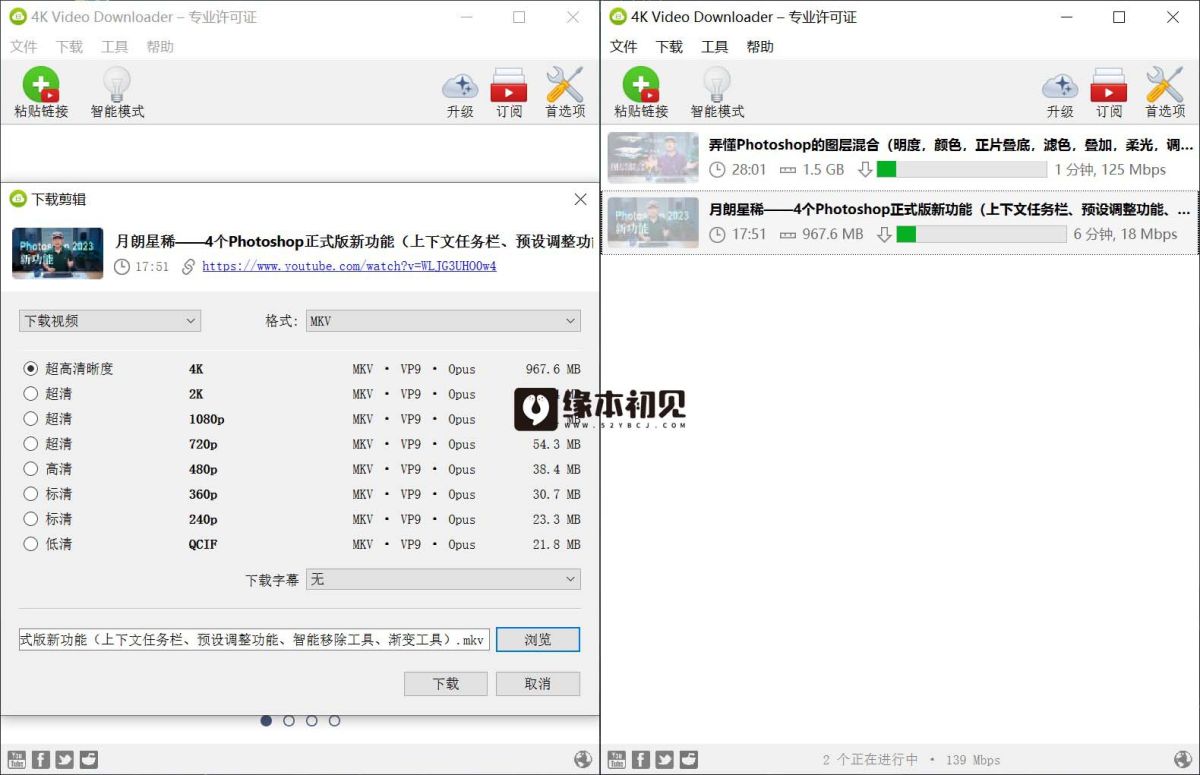Click Paste Link (粘贴链接) in the download-list window
Image resolution: width=1200 pixels, height=775 pixels.
tap(641, 93)
